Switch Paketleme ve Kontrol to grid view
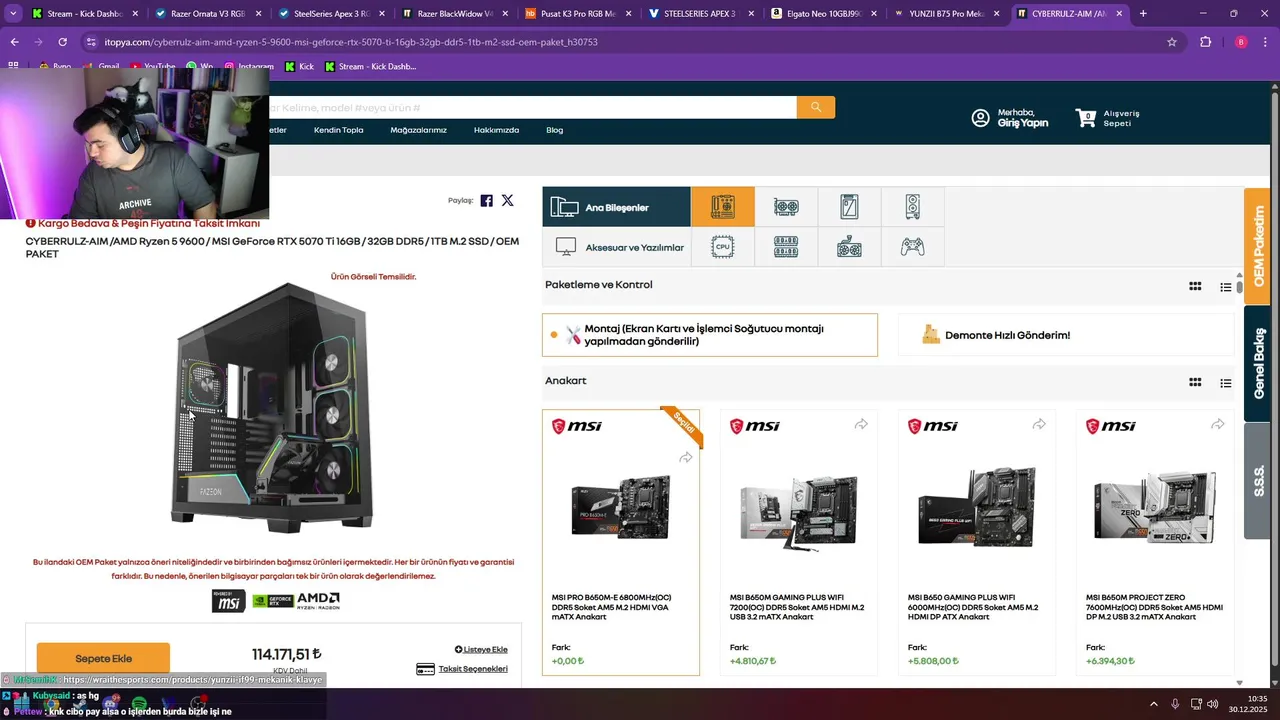Viewport: 1280px width, 720px height. [x=1195, y=286]
